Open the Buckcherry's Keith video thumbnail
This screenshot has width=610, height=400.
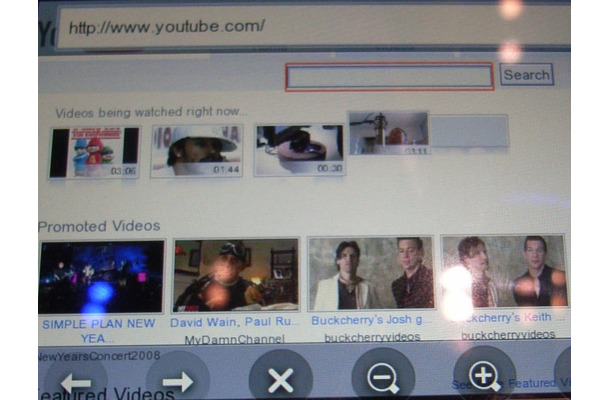pyautogui.click(x=504, y=271)
